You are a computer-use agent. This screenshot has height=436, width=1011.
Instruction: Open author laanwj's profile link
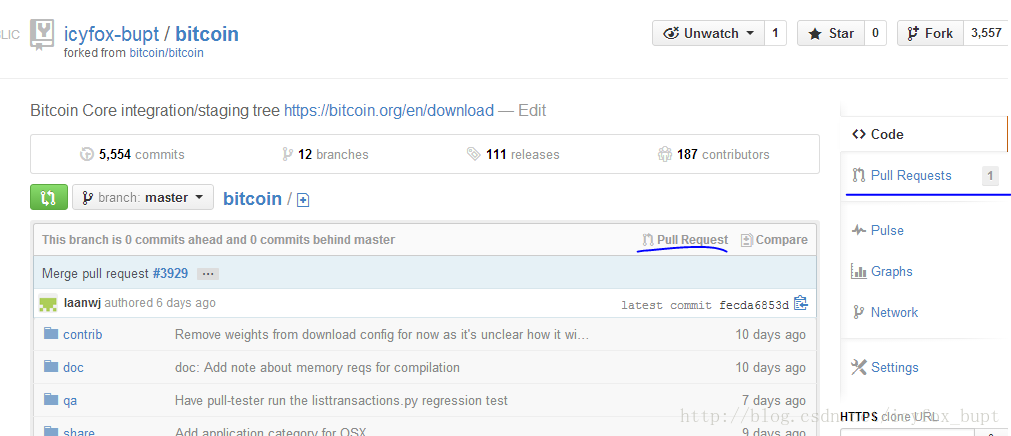coord(83,303)
